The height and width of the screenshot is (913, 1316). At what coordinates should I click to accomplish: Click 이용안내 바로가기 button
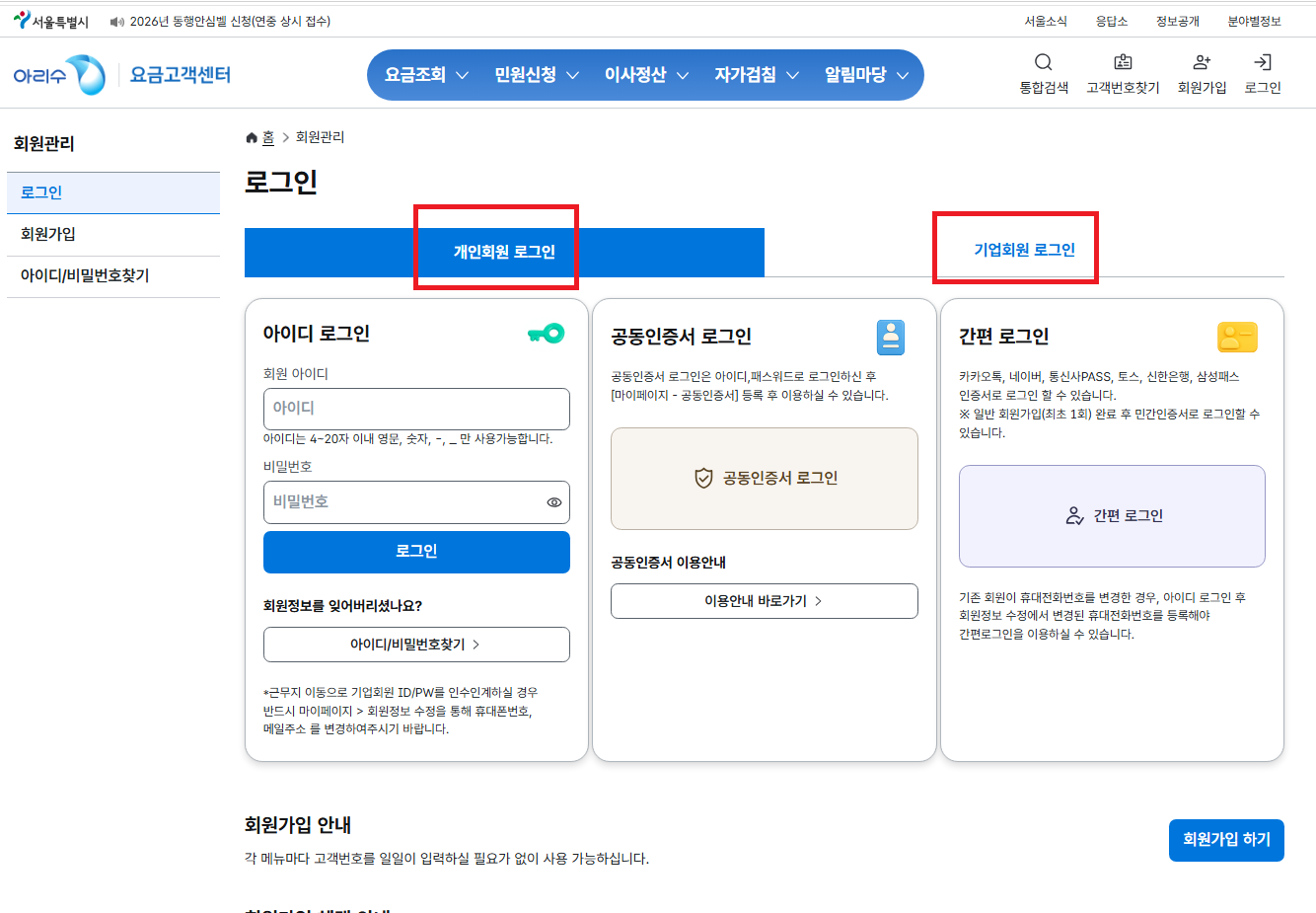765,601
